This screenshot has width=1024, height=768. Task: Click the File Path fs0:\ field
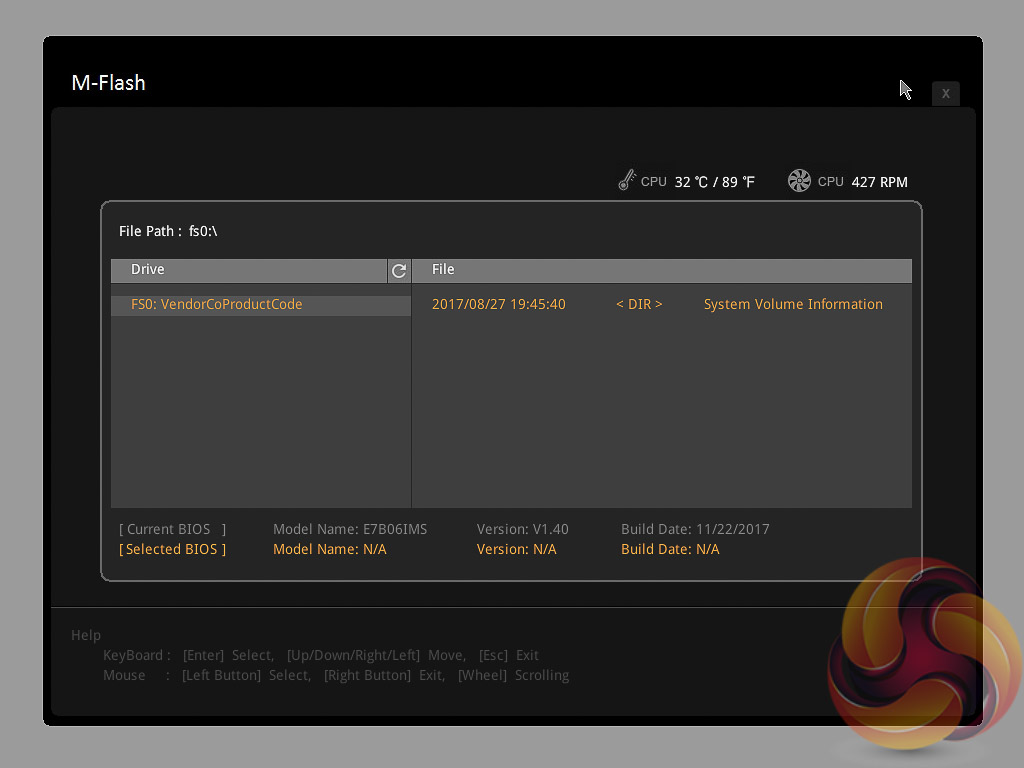168,231
